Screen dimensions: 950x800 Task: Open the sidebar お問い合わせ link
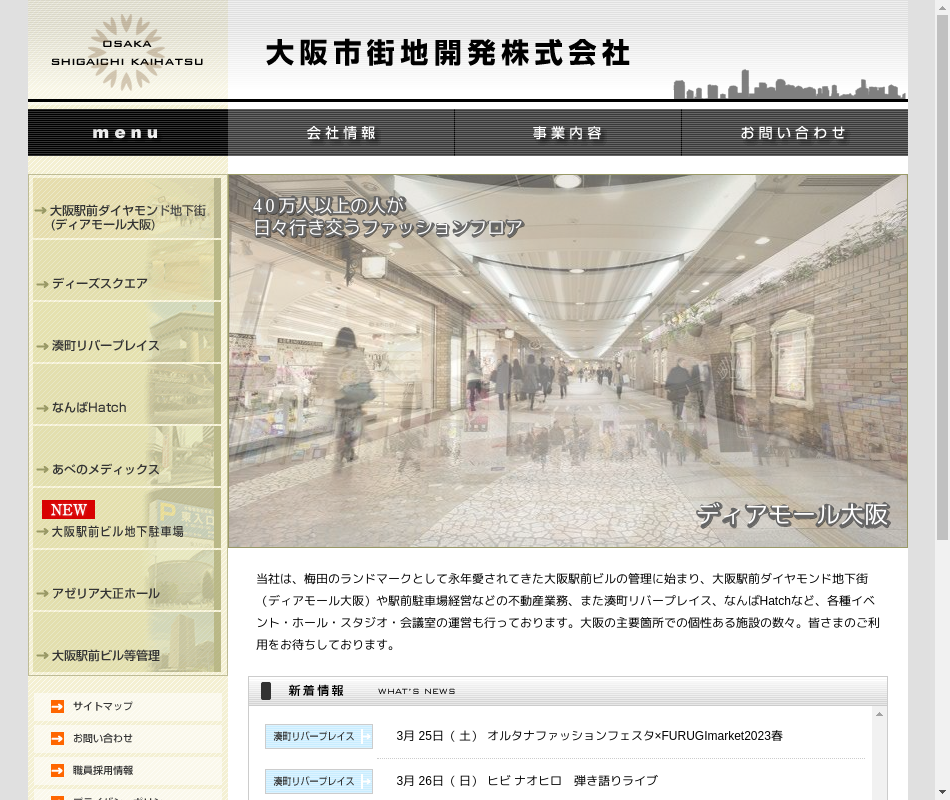[x=102, y=738]
